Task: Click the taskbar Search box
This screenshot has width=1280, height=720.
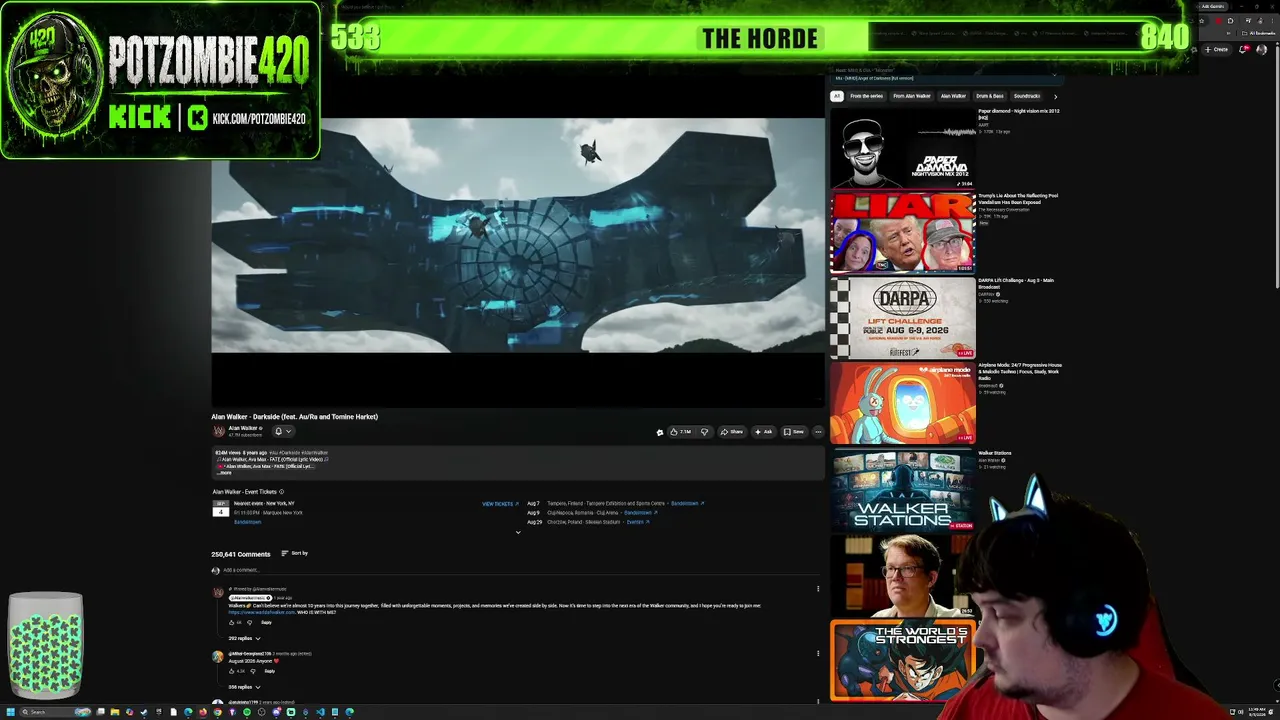Action: pos(54,712)
